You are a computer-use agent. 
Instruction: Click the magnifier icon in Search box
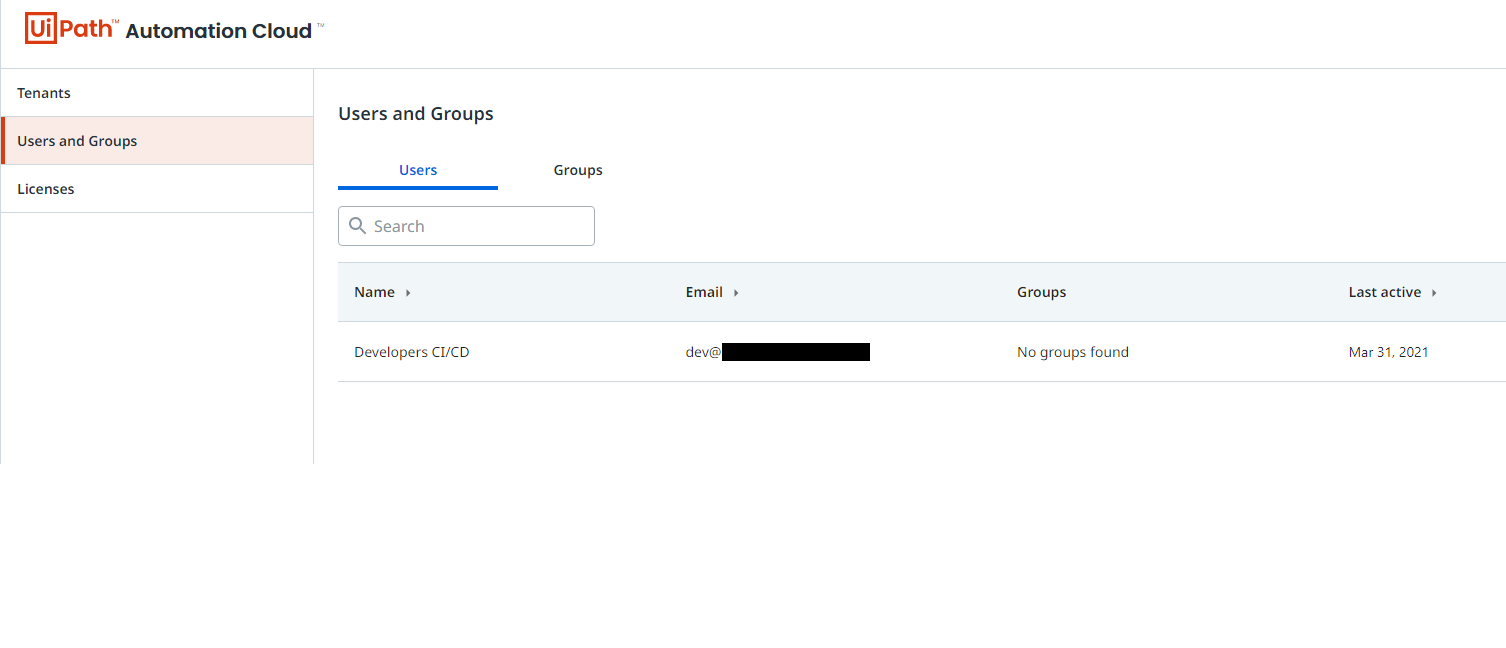click(357, 226)
